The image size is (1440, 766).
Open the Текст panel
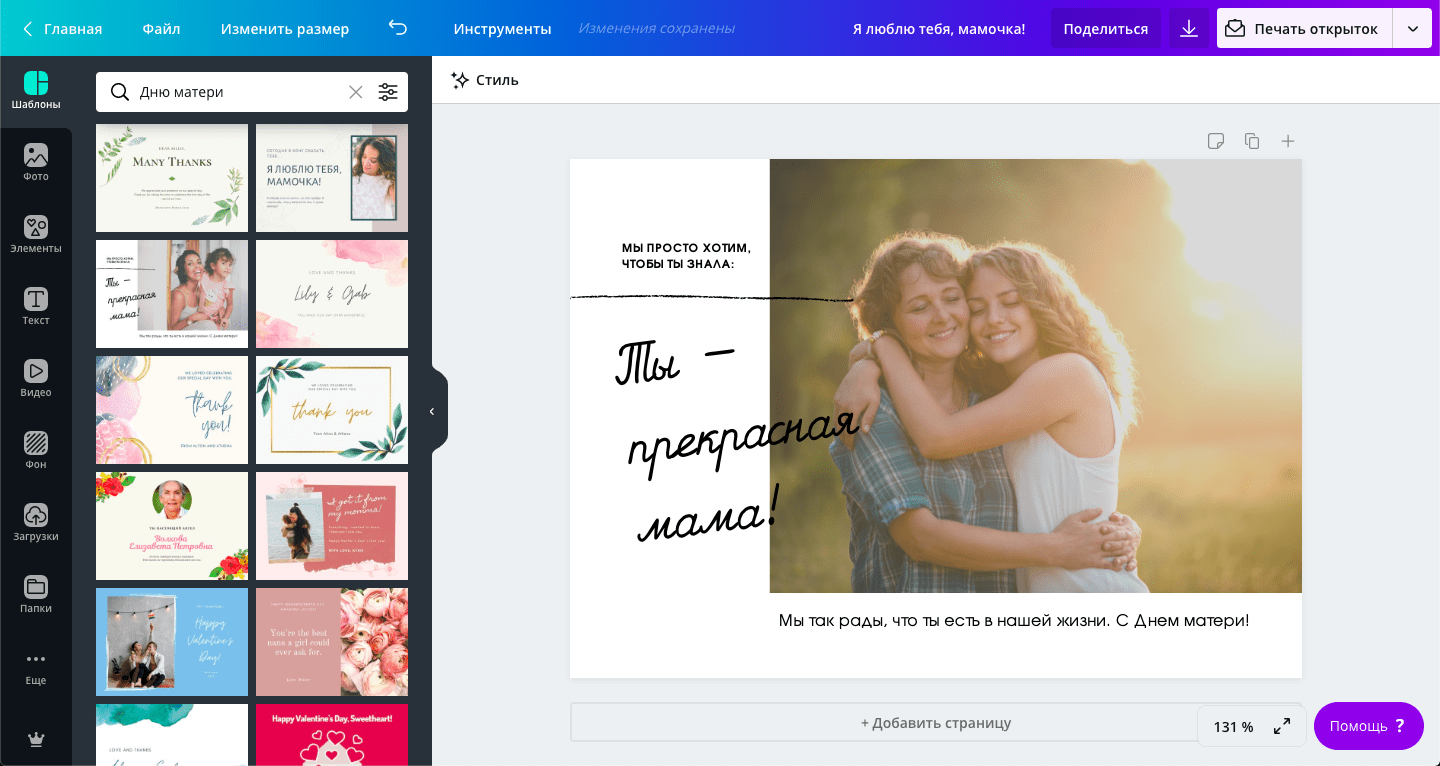point(36,306)
